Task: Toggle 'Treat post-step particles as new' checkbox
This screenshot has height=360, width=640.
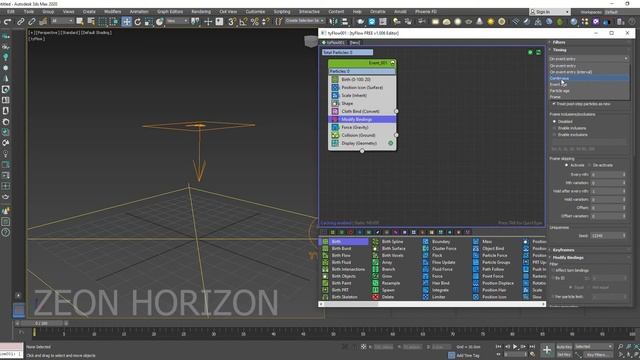Action: tap(554, 104)
